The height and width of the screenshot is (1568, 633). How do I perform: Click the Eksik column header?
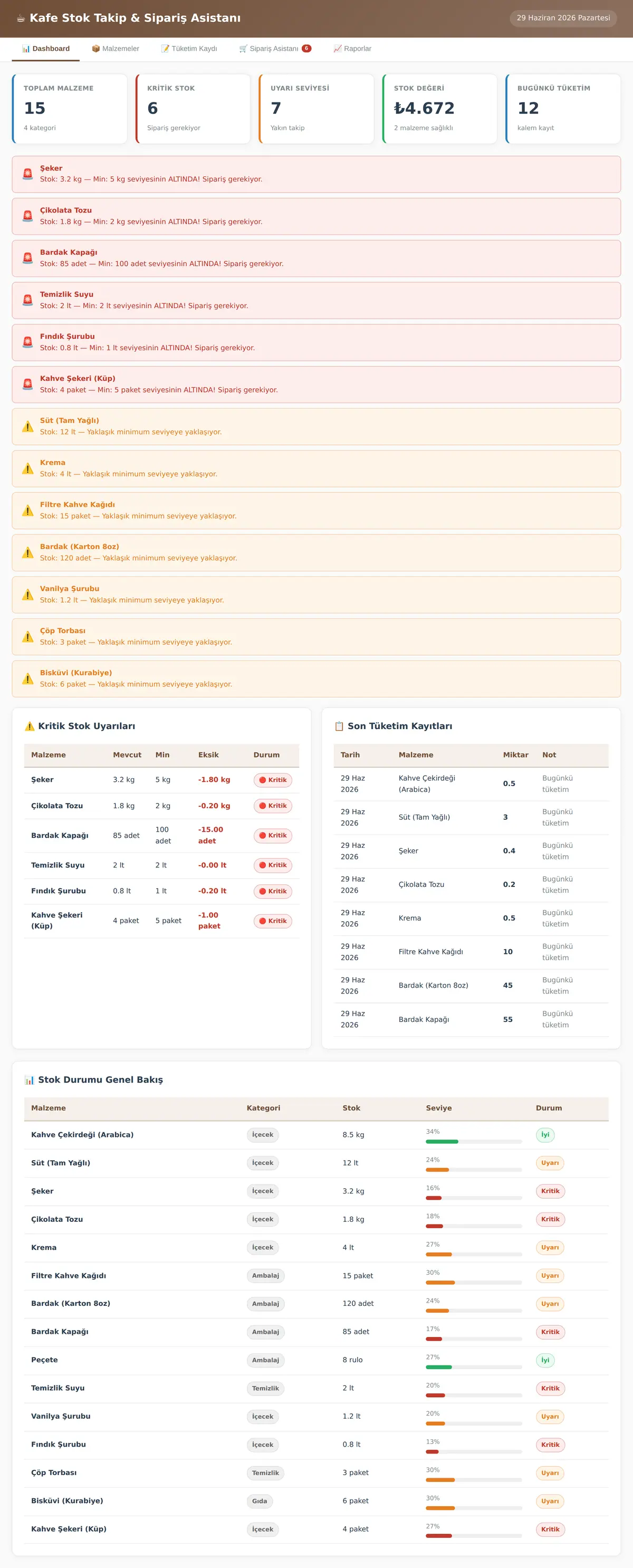[x=208, y=755]
